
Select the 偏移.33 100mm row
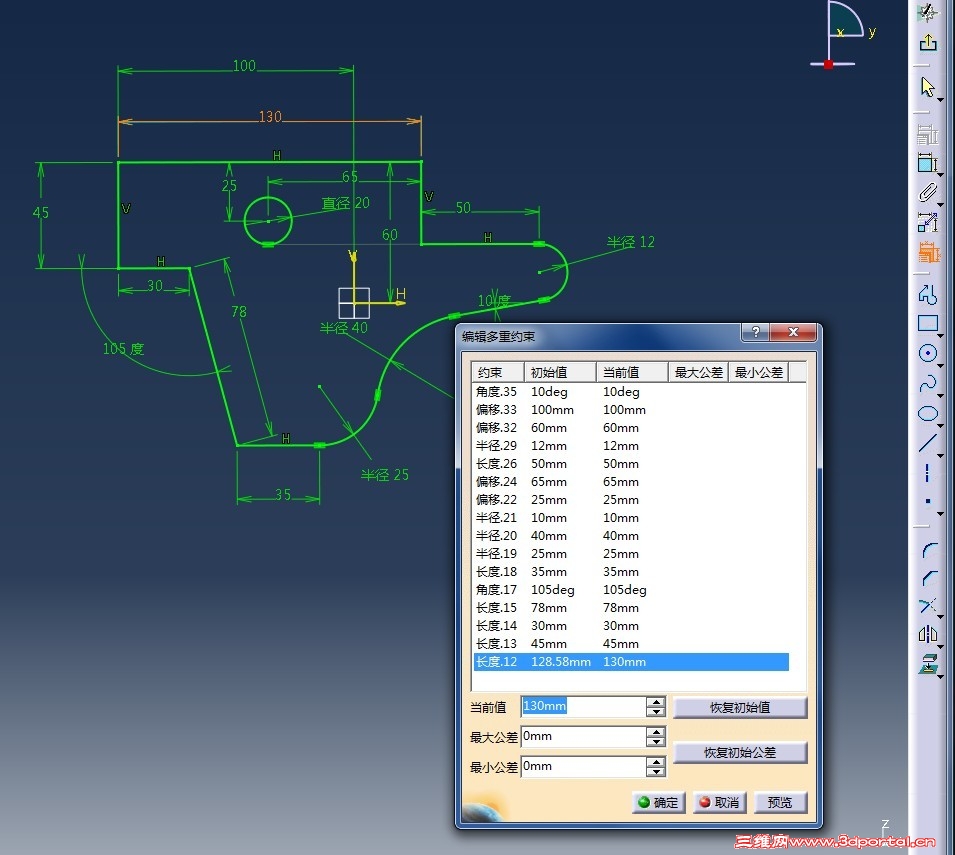631,410
